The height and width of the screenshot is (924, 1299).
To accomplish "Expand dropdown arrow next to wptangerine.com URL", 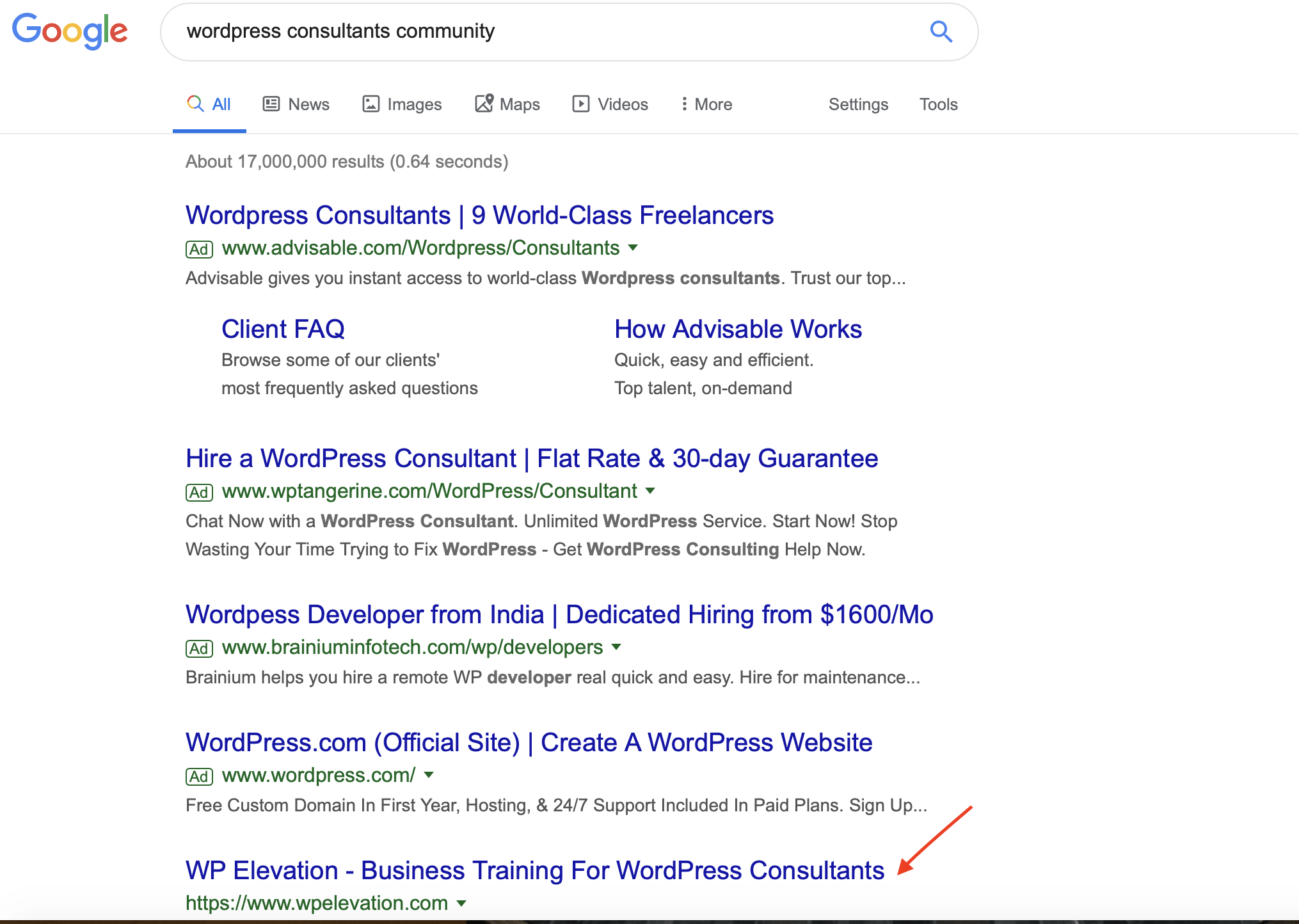I will 650,491.
